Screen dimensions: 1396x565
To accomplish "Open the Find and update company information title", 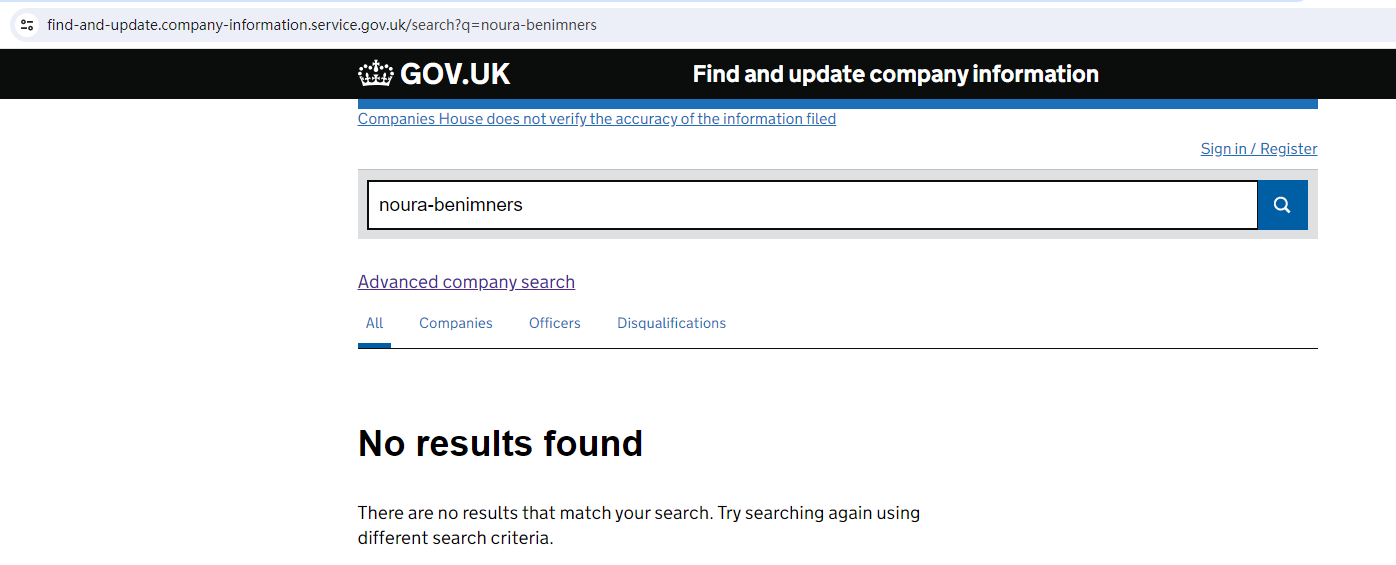I will click(x=895, y=74).
